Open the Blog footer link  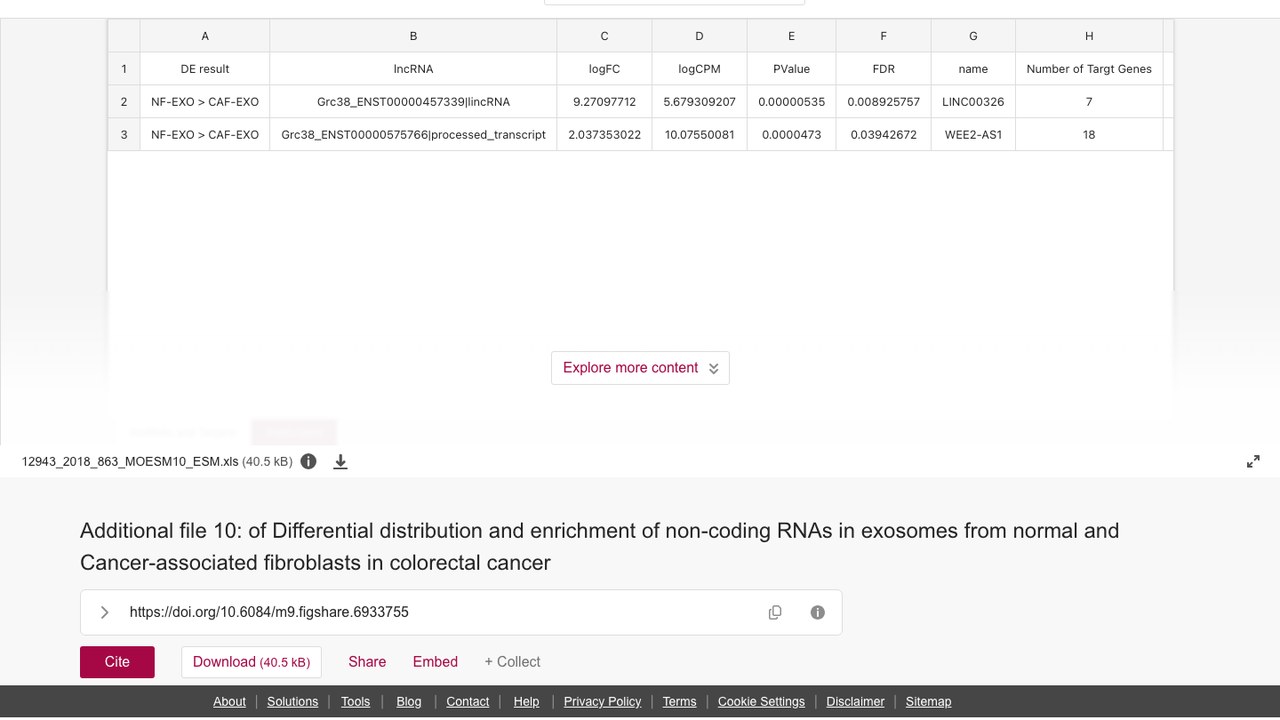click(x=409, y=702)
